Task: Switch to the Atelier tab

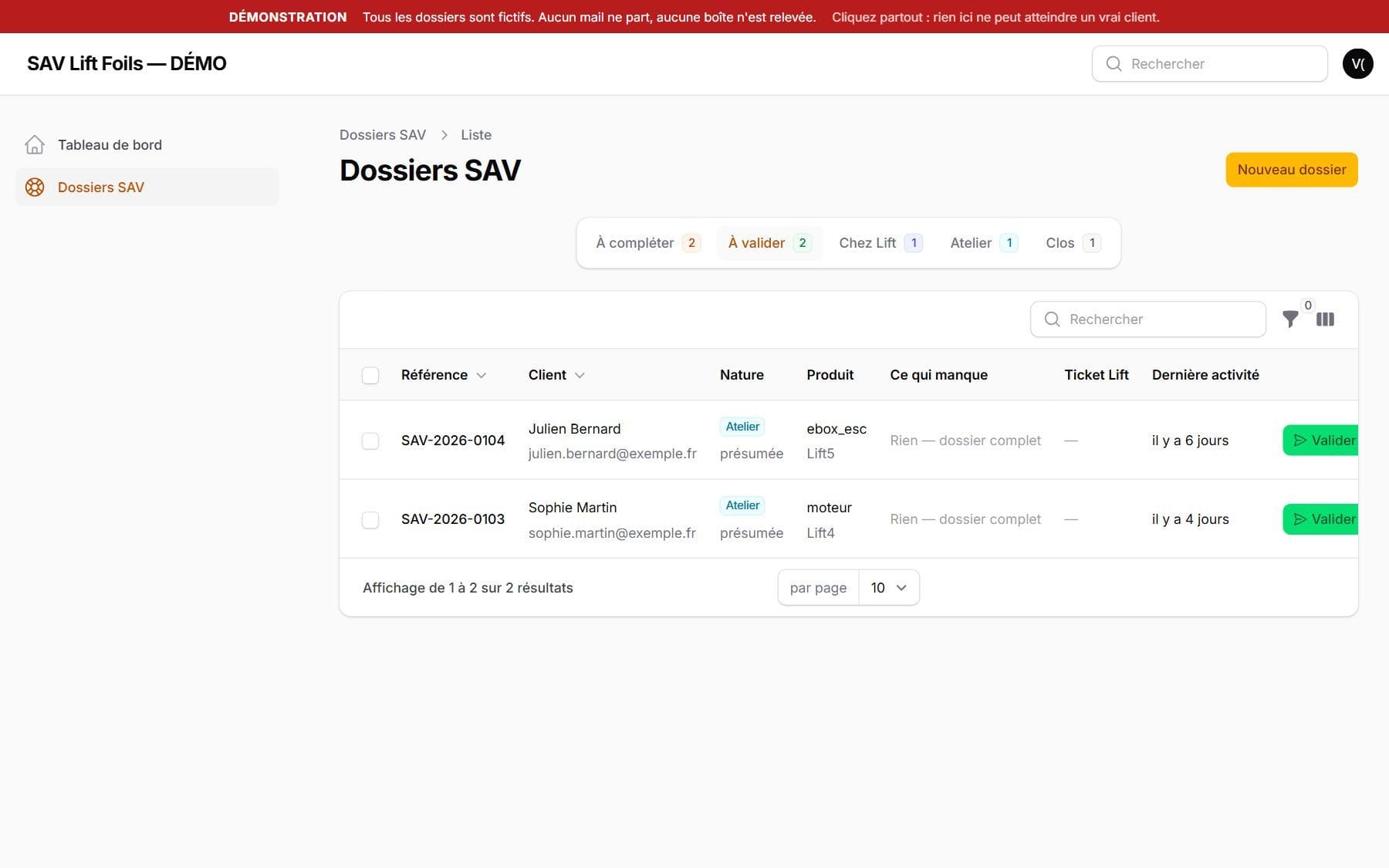Action: (x=984, y=243)
